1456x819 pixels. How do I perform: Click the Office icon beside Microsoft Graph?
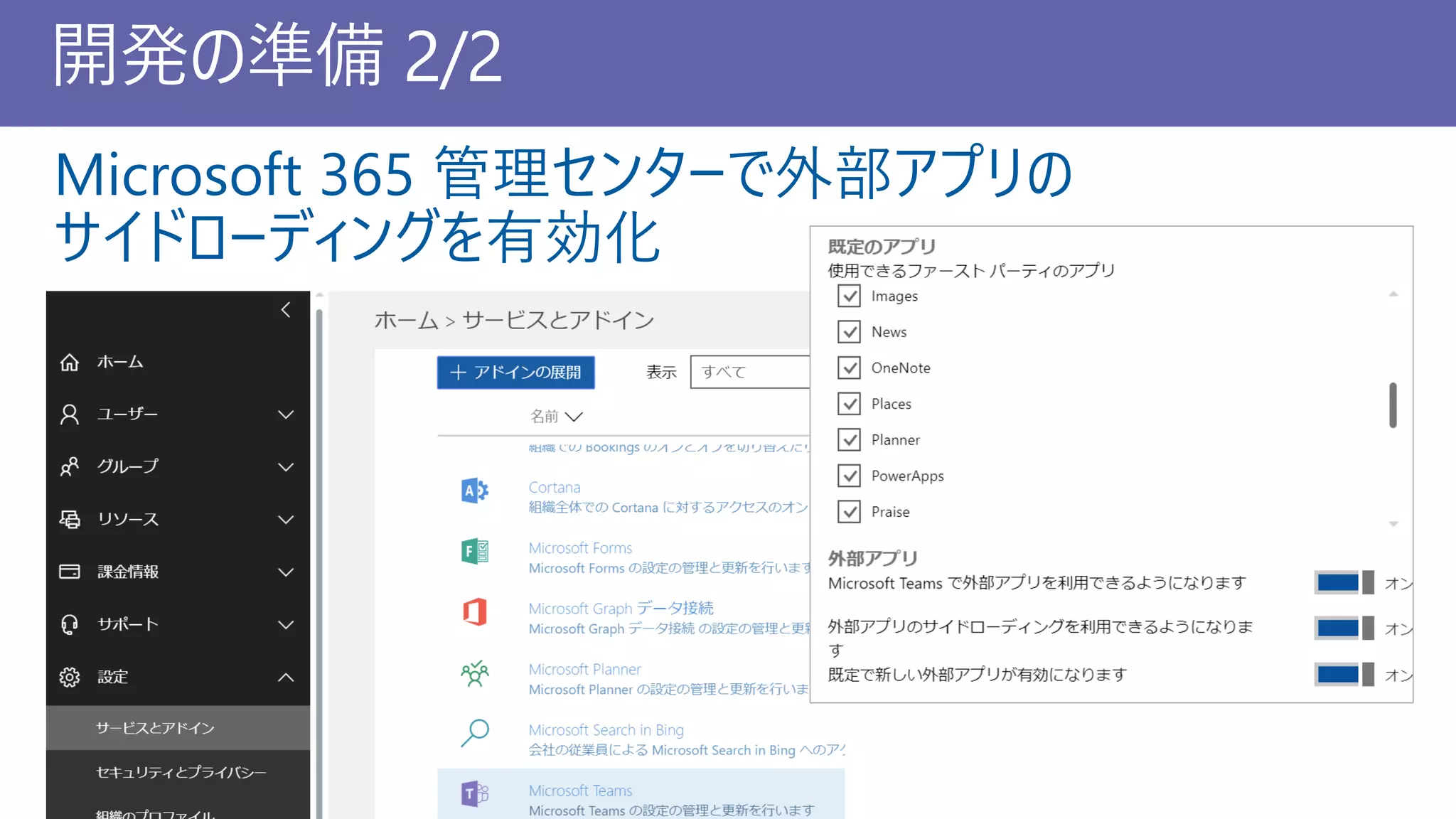tap(475, 611)
